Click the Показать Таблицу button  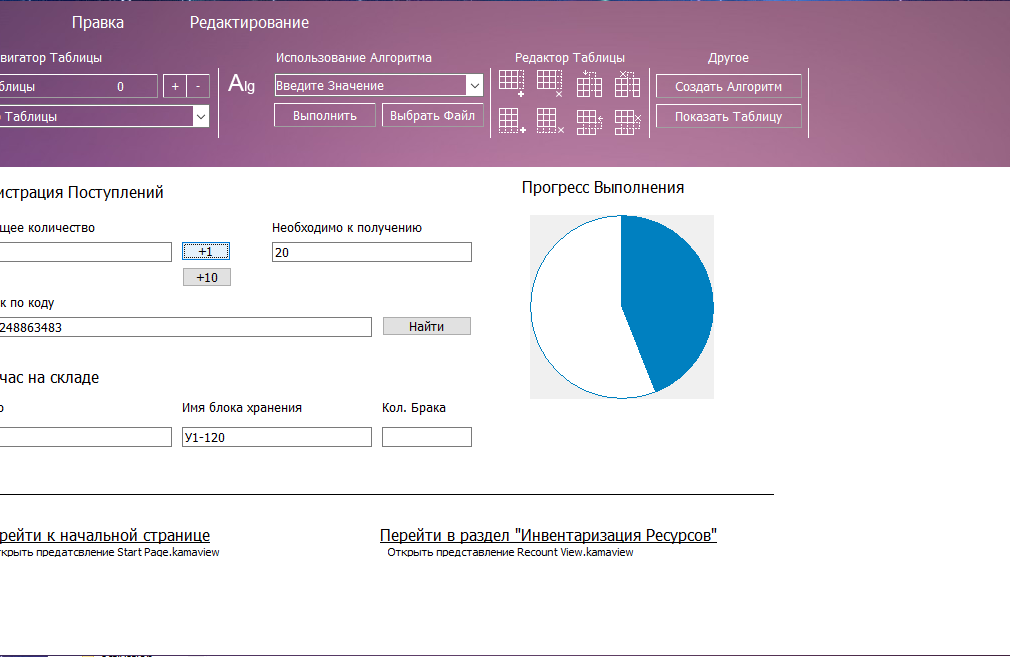click(x=729, y=117)
